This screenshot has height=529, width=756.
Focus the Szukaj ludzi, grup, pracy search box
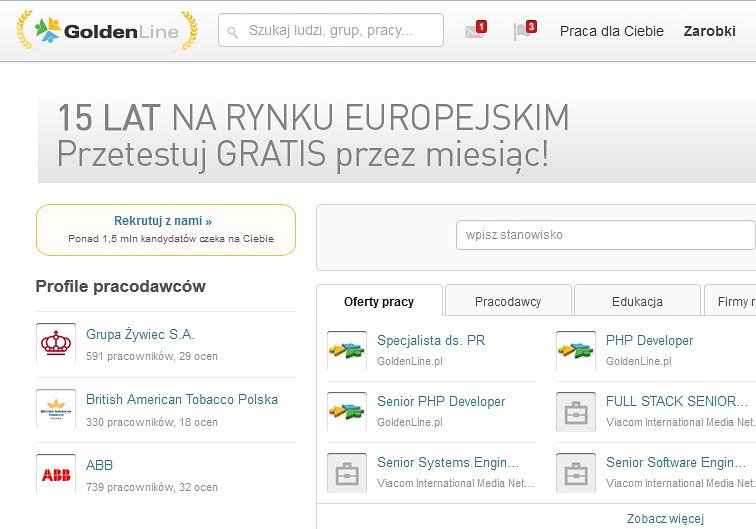(x=331, y=30)
